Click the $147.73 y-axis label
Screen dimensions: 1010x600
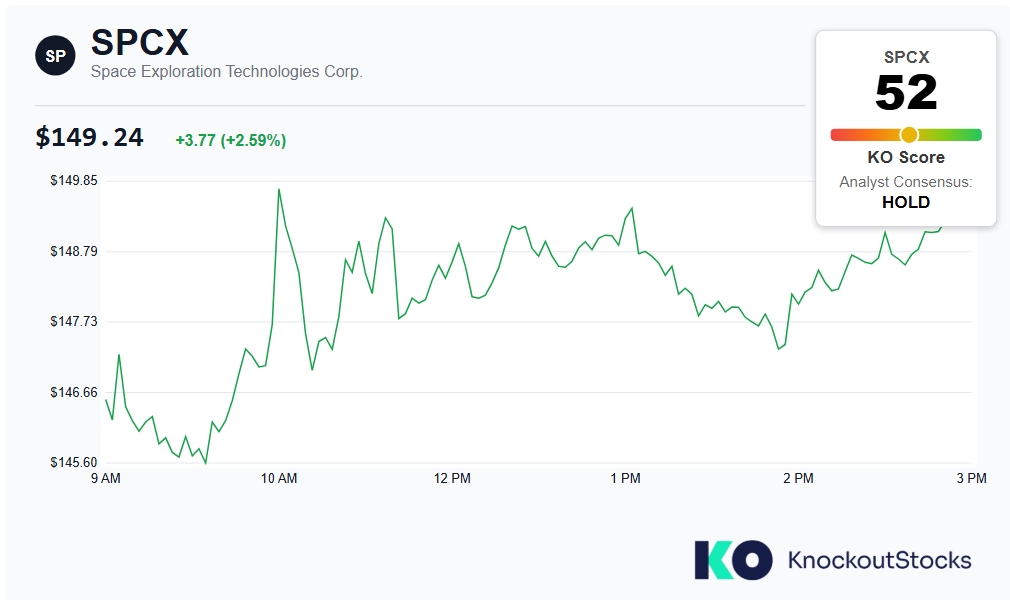tap(74, 322)
